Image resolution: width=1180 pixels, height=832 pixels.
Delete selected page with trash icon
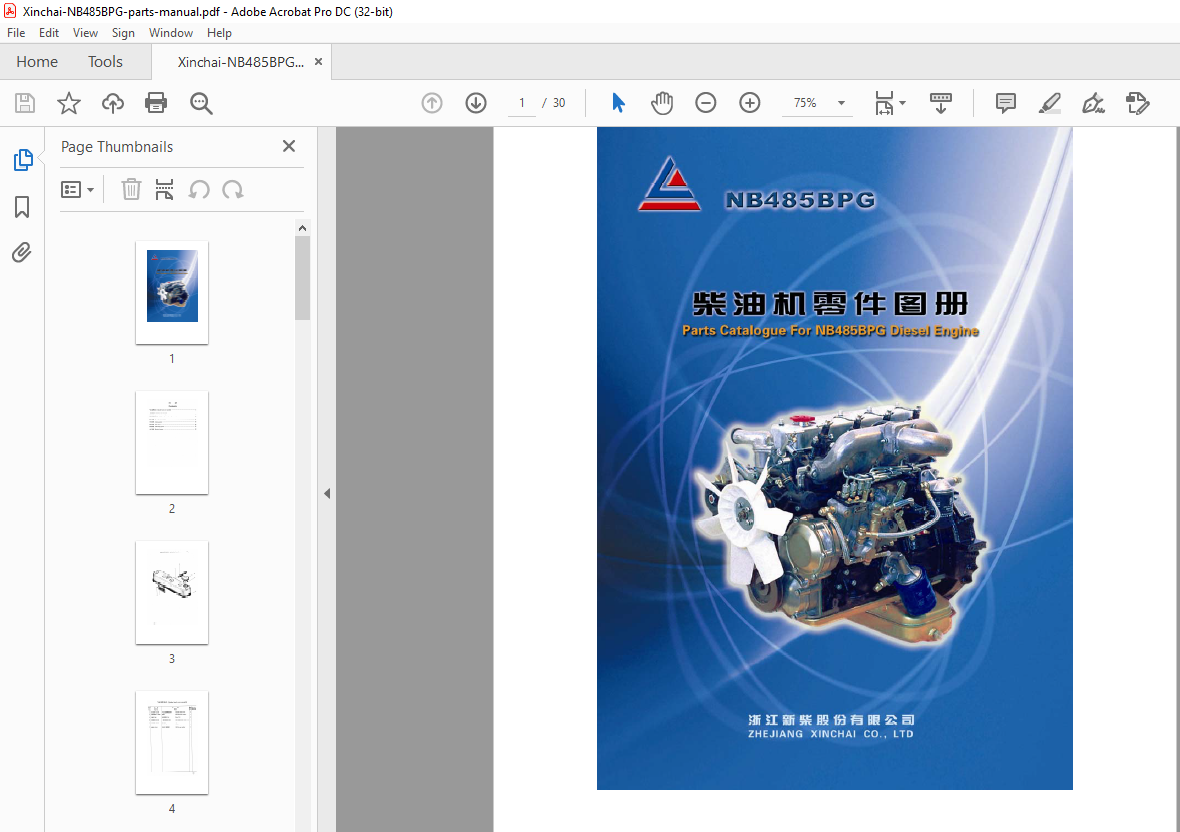(131, 190)
